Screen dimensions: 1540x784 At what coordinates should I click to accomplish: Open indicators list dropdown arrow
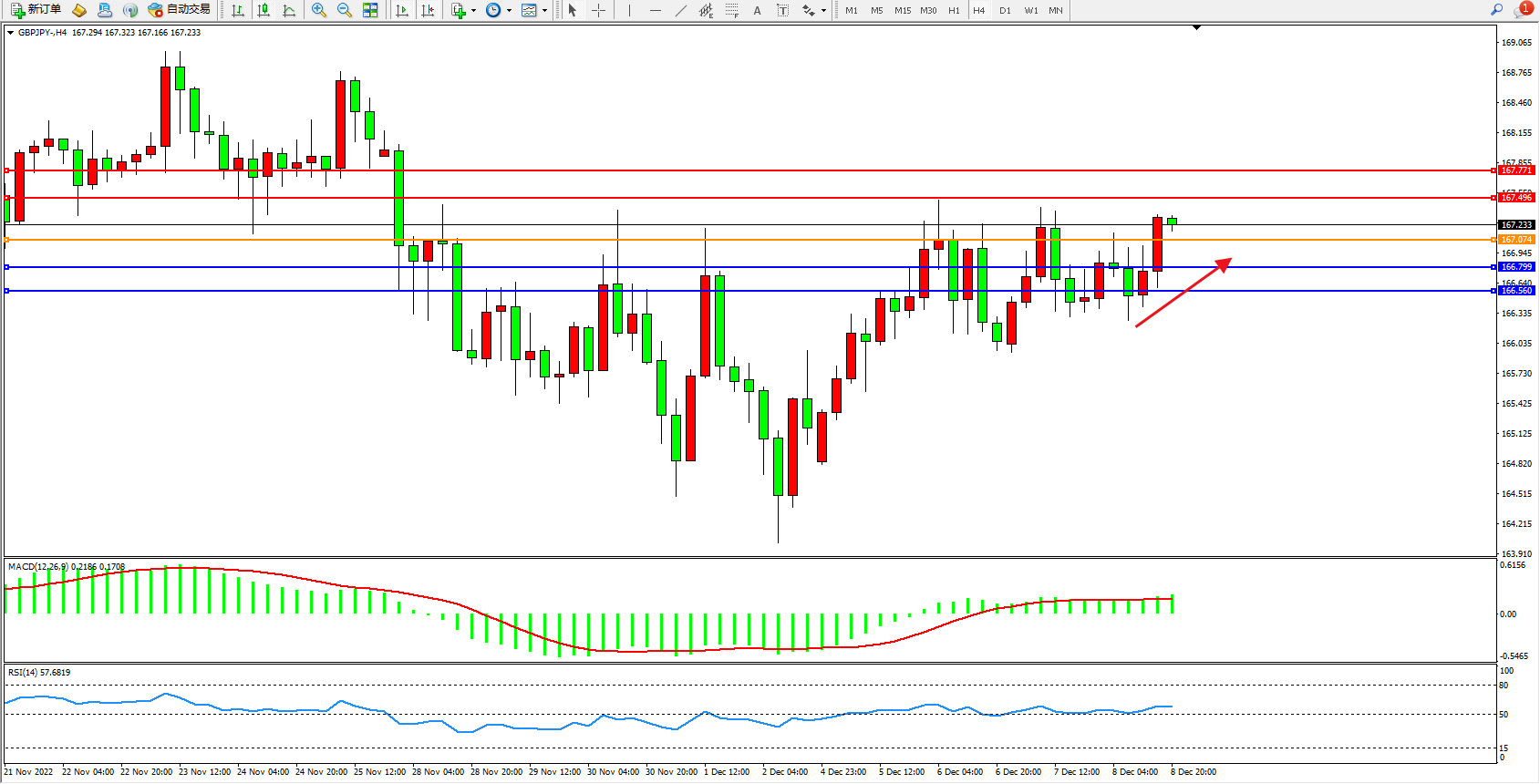click(x=473, y=11)
